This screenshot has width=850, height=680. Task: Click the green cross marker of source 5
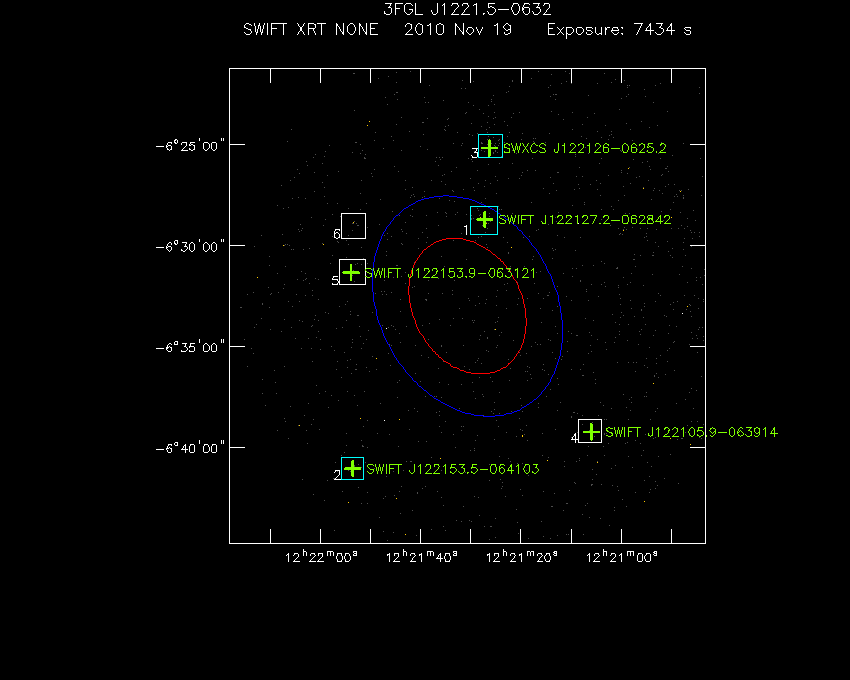351,272
